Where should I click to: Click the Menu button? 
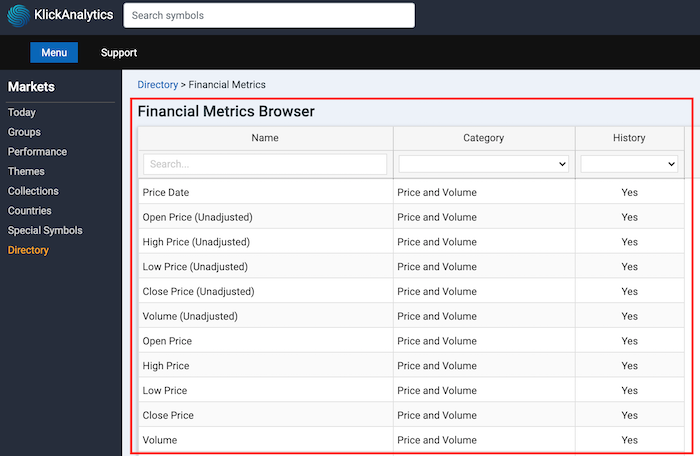54,53
